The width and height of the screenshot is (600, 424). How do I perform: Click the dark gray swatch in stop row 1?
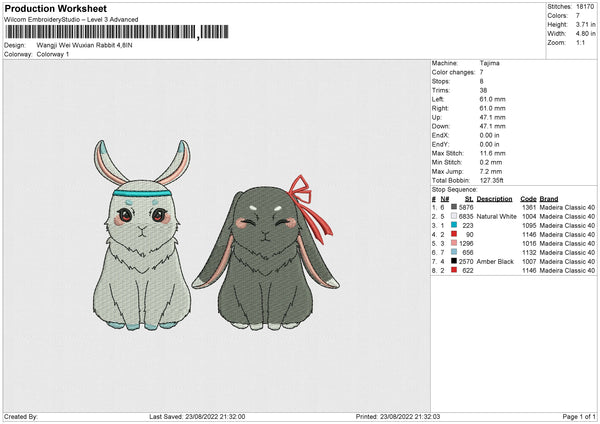pyautogui.click(x=454, y=207)
